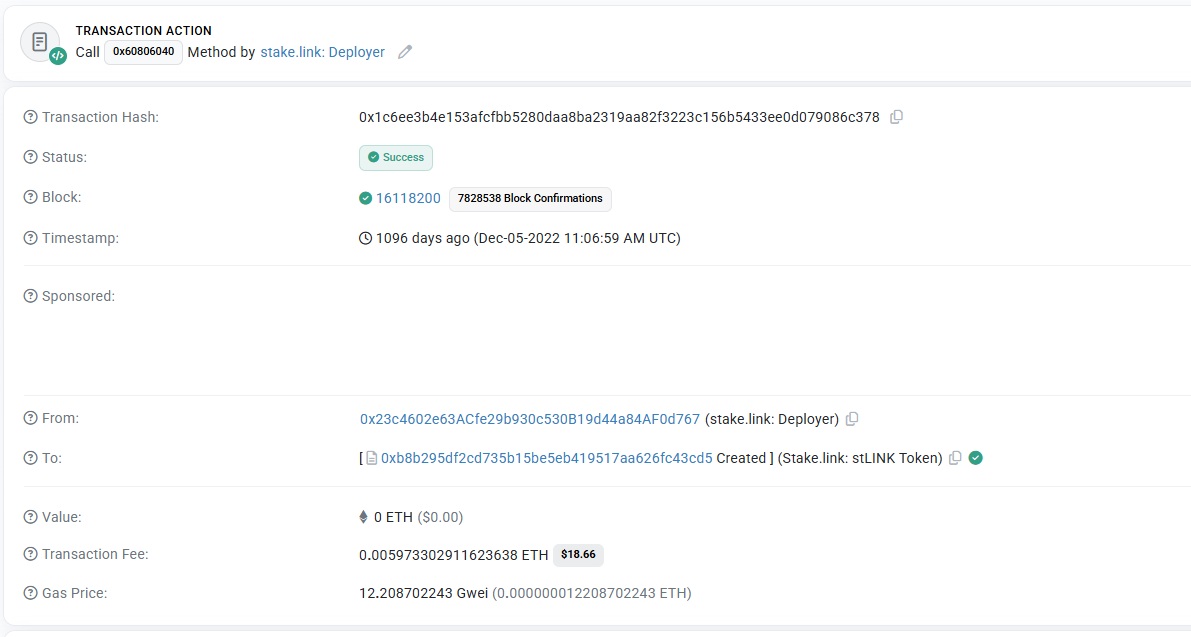Click the Success status badge
This screenshot has height=637, width=1191.
point(396,157)
